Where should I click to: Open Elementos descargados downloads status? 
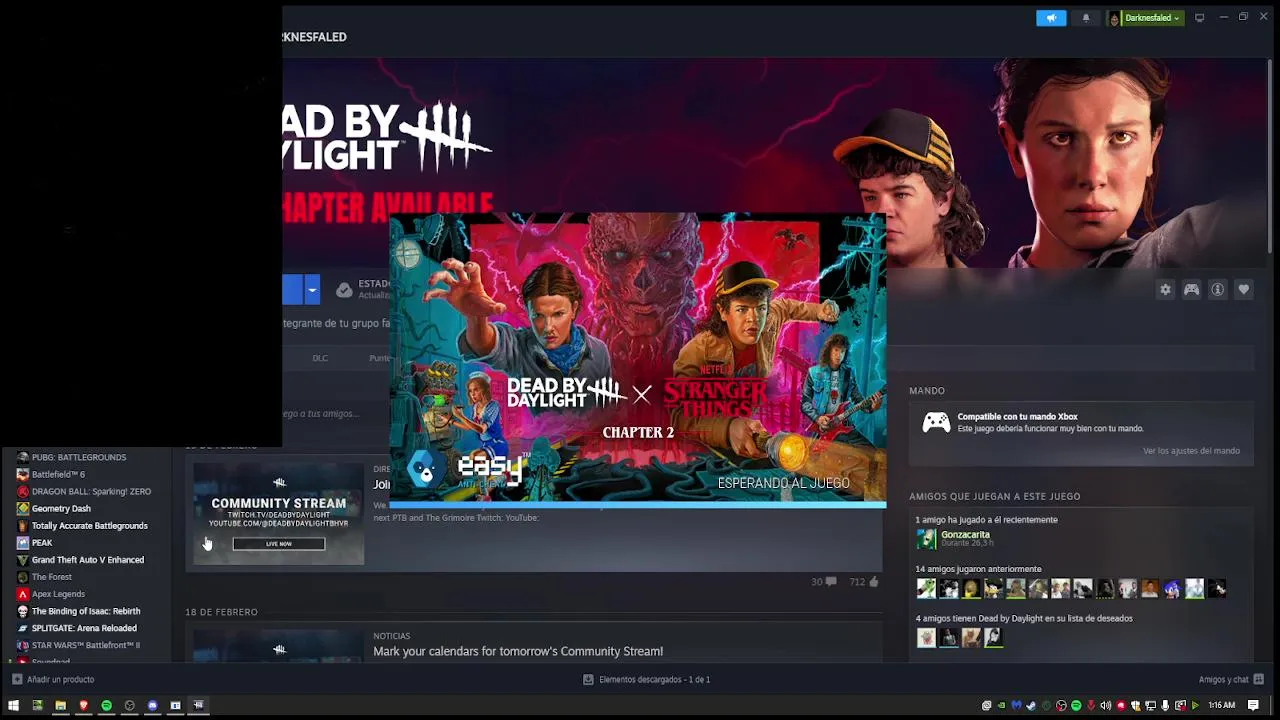point(646,679)
